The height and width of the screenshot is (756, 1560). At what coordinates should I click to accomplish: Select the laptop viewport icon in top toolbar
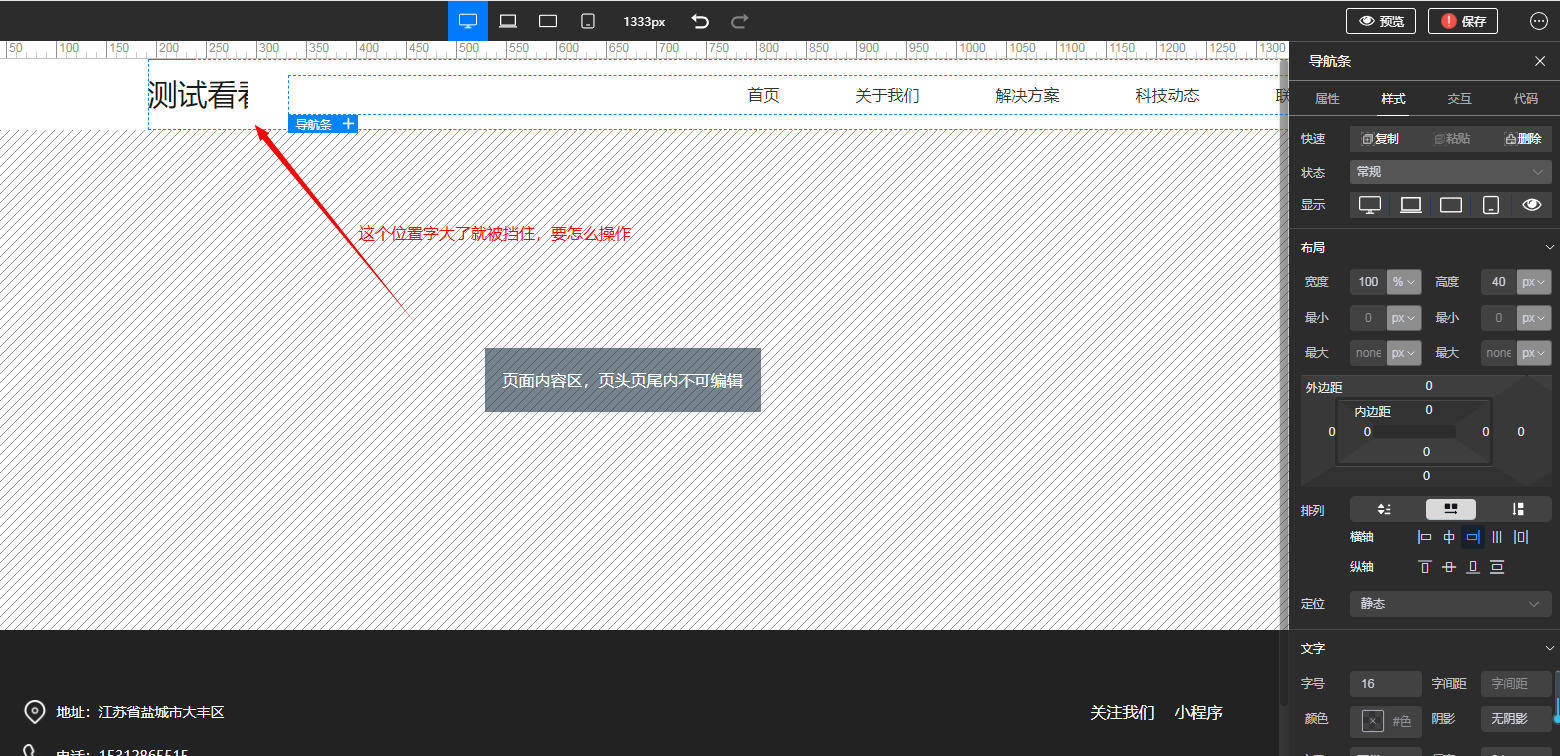coord(508,21)
